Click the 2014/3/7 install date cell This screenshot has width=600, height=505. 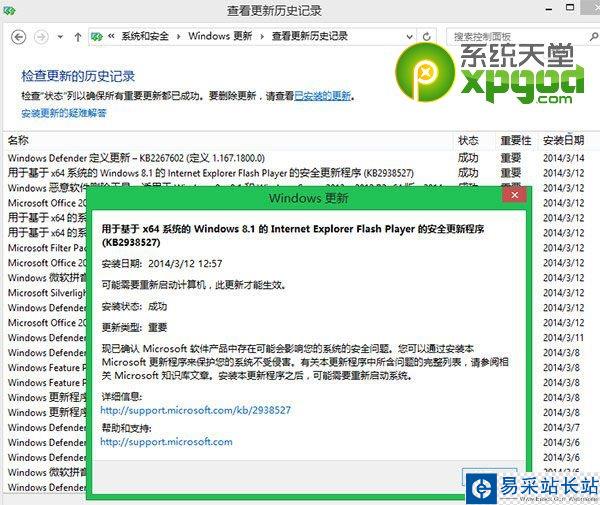[561, 428]
